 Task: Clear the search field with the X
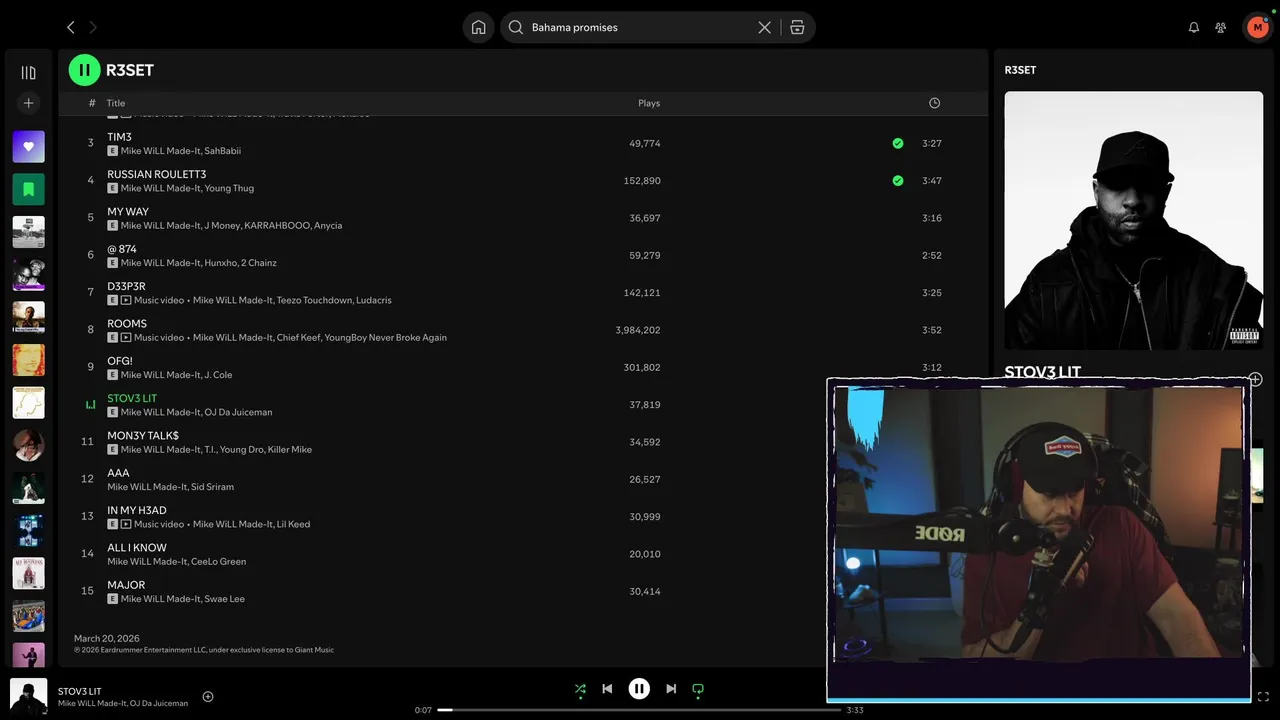pos(765,27)
